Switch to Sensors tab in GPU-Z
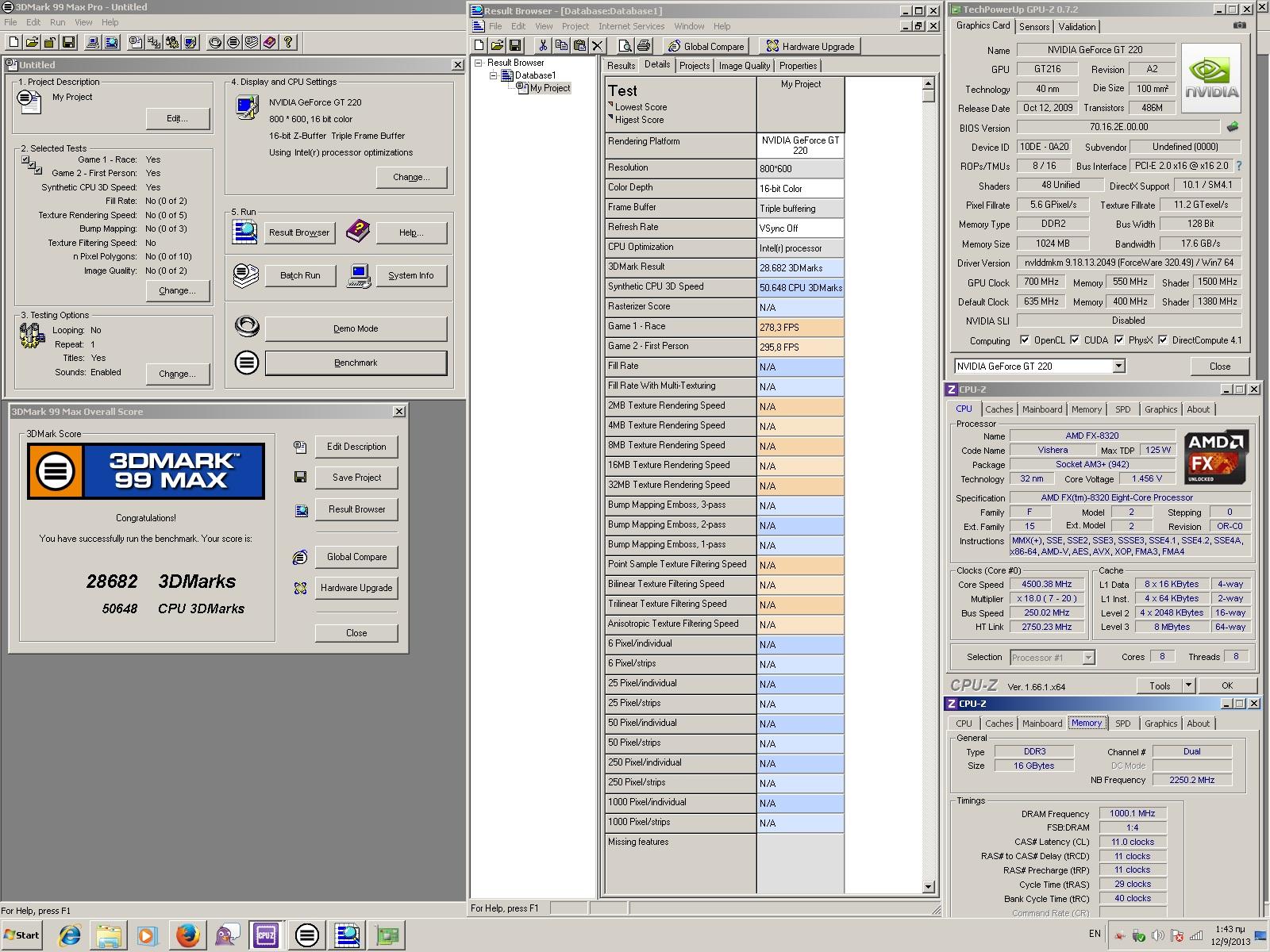Screen dimensions: 1270x952 pos(1034,26)
